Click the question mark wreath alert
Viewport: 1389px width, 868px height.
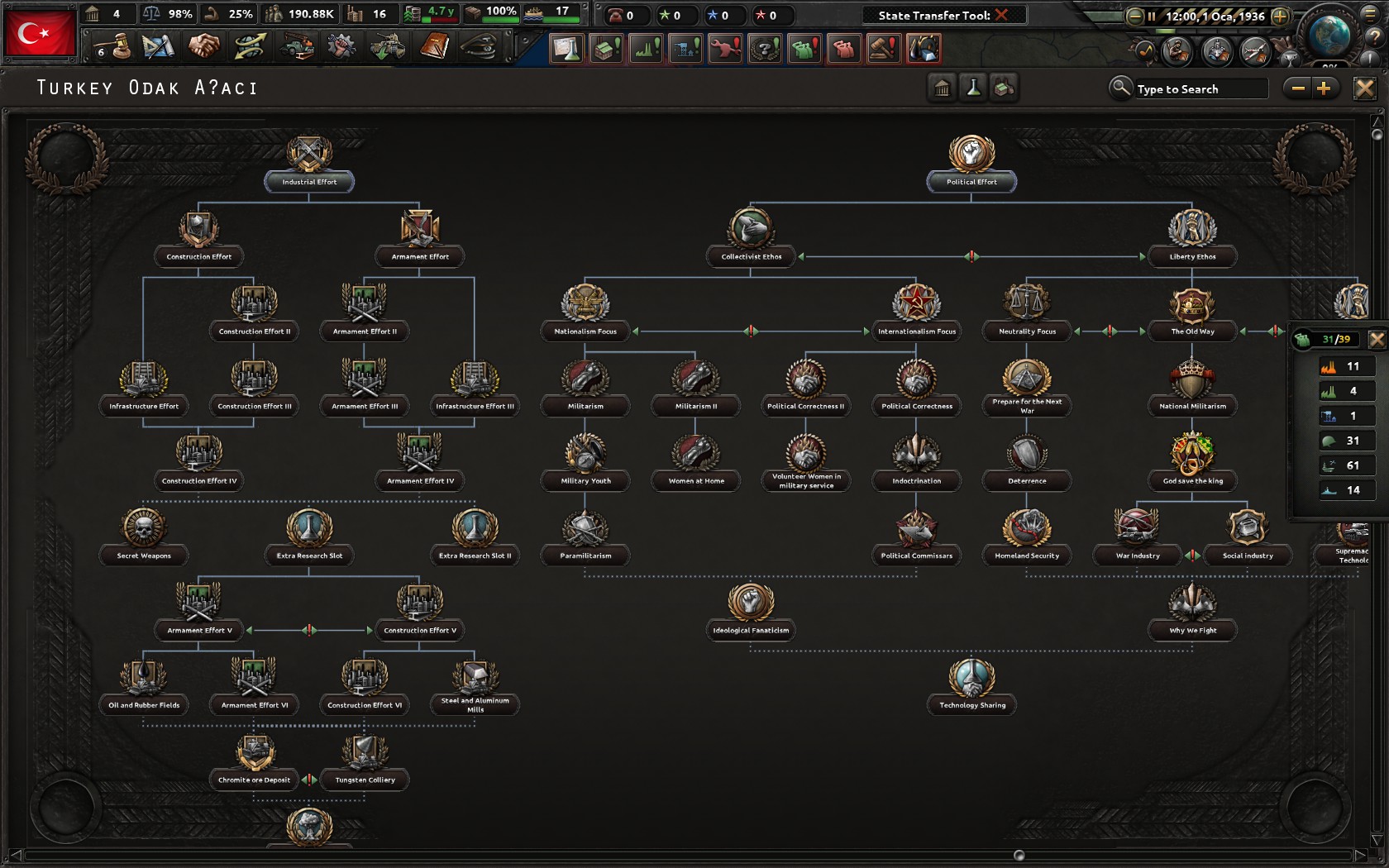click(x=765, y=49)
